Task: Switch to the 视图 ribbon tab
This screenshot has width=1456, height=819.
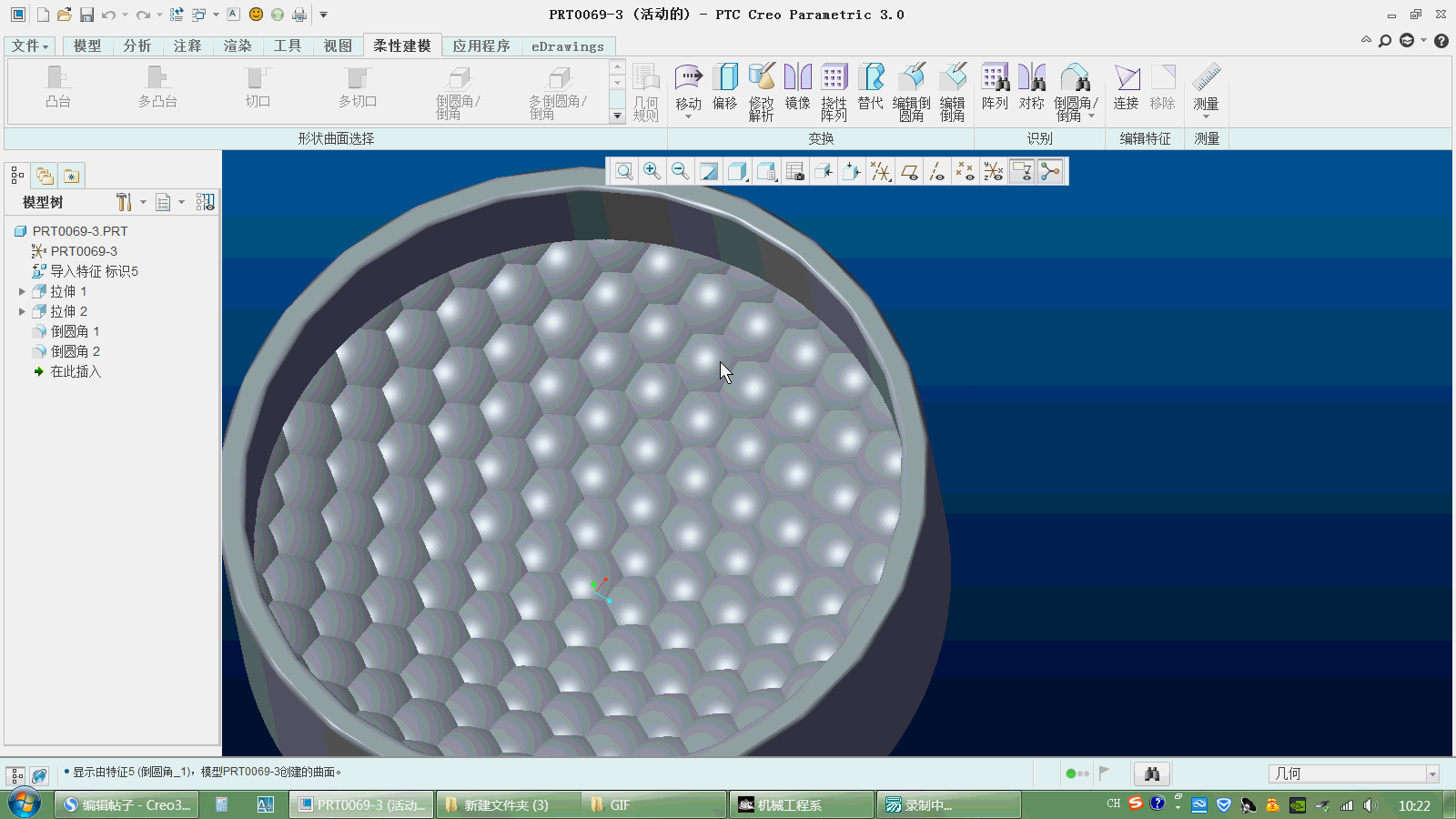Action: (x=338, y=45)
